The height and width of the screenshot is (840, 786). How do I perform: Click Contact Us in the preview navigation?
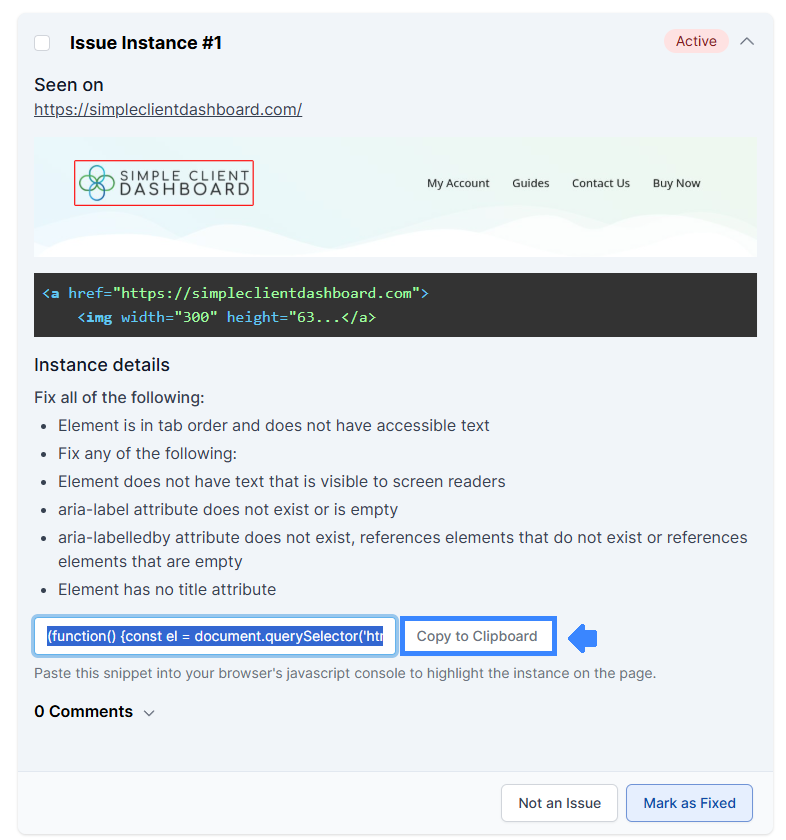(600, 183)
